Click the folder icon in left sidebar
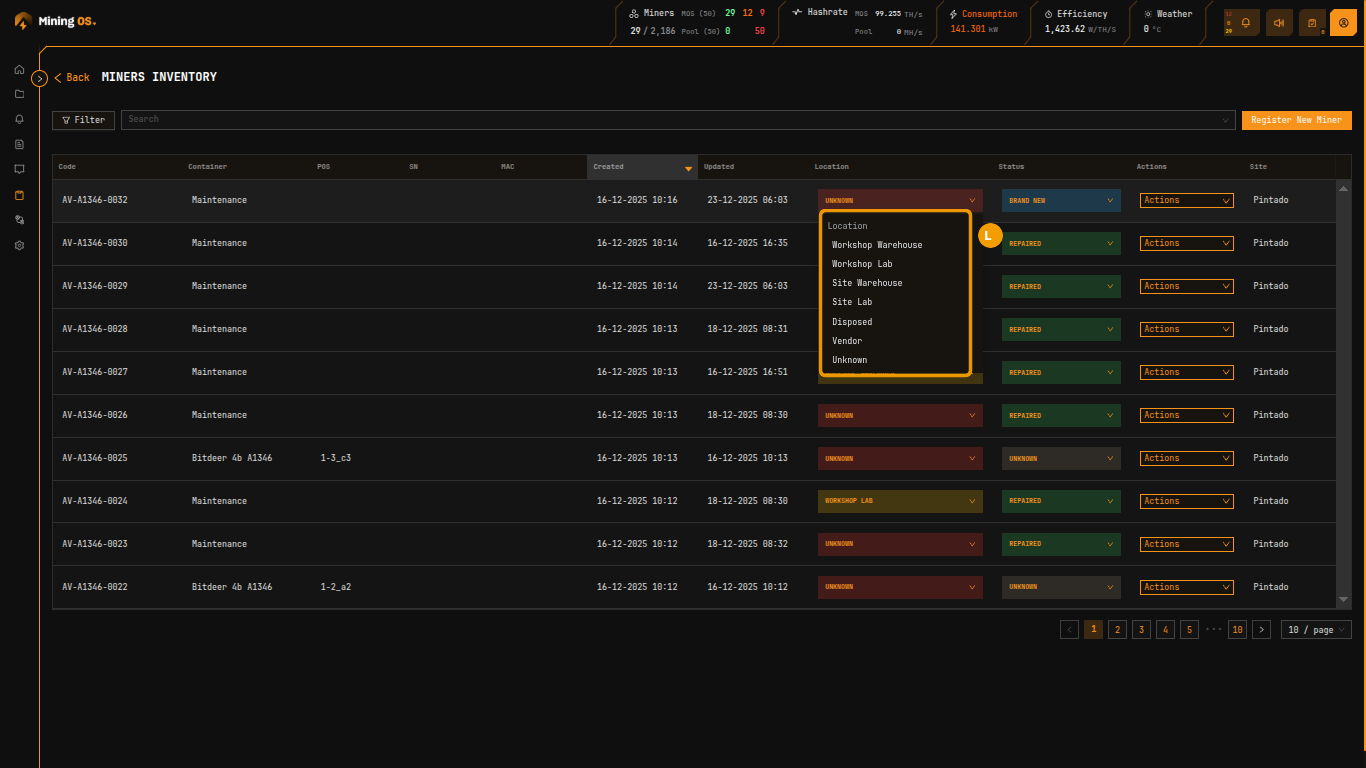1366x768 pixels. (x=19, y=95)
